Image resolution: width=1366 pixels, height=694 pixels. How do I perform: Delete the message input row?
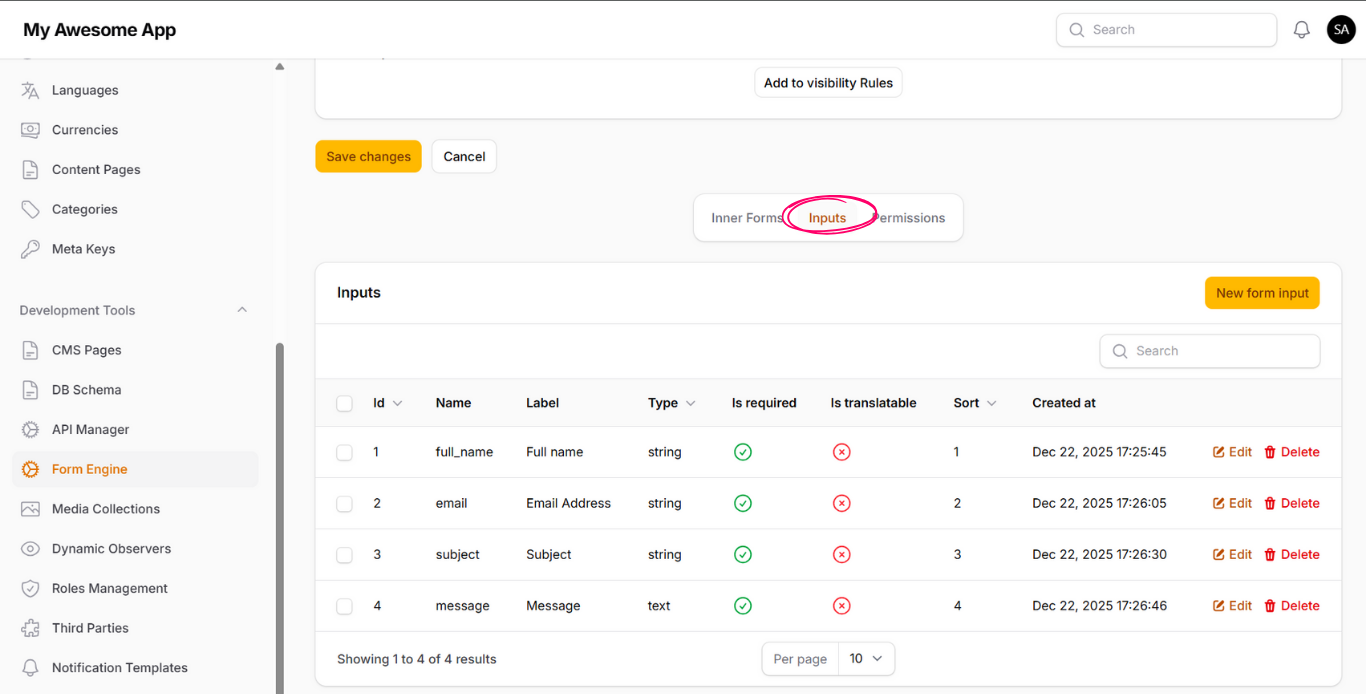(x=1291, y=606)
